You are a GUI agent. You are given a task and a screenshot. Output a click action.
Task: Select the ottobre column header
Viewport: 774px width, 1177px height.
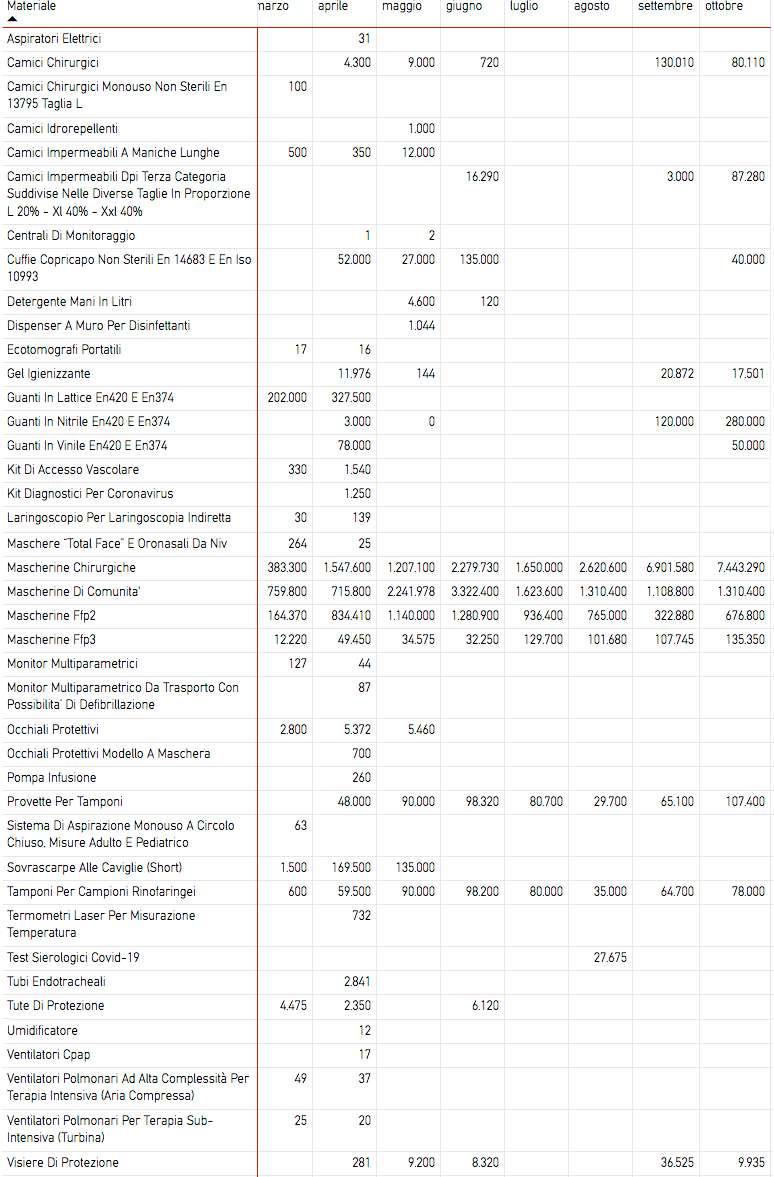[x=724, y=6]
